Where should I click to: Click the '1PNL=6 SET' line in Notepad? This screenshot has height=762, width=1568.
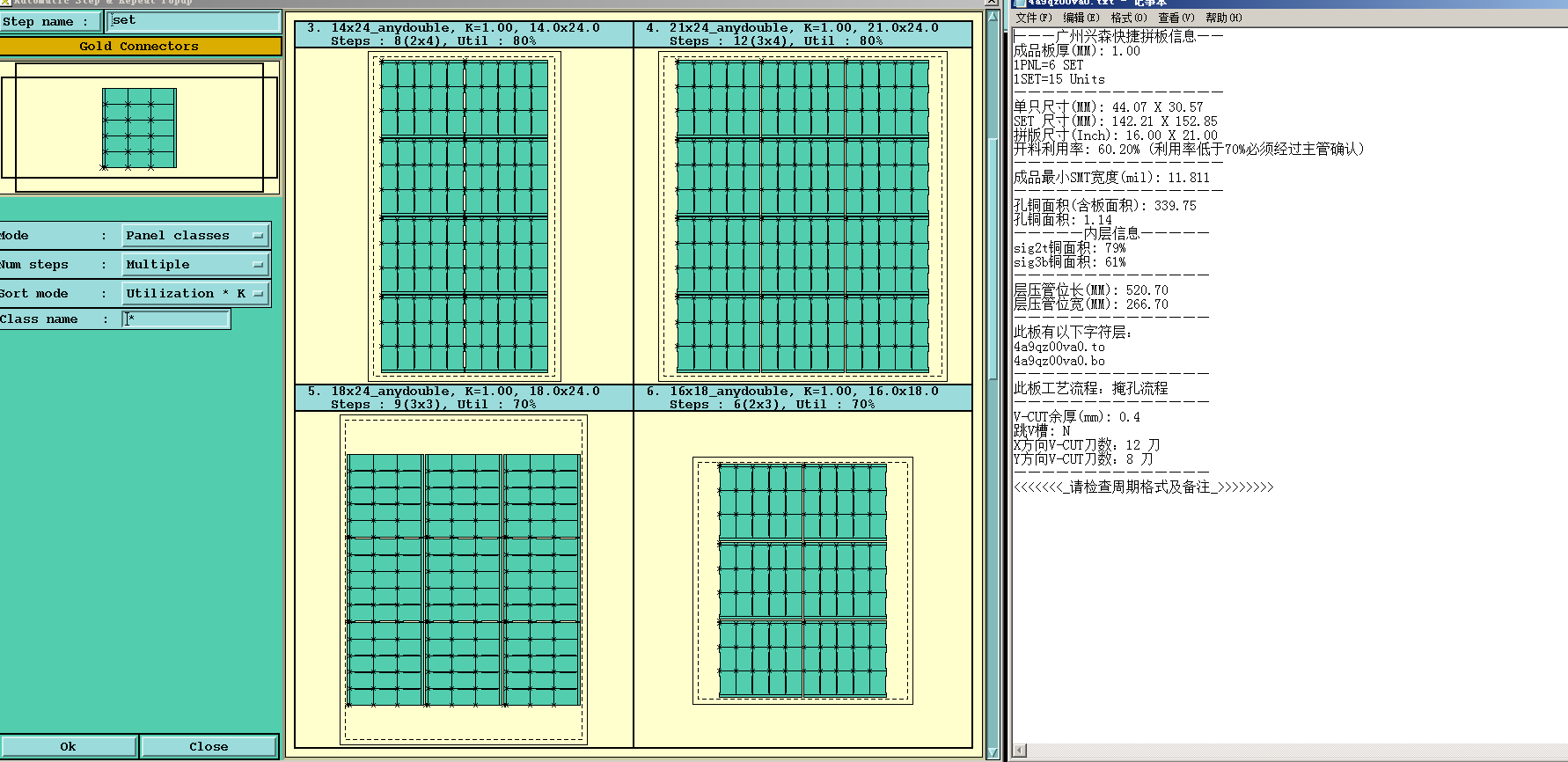(x=1048, y=65)
